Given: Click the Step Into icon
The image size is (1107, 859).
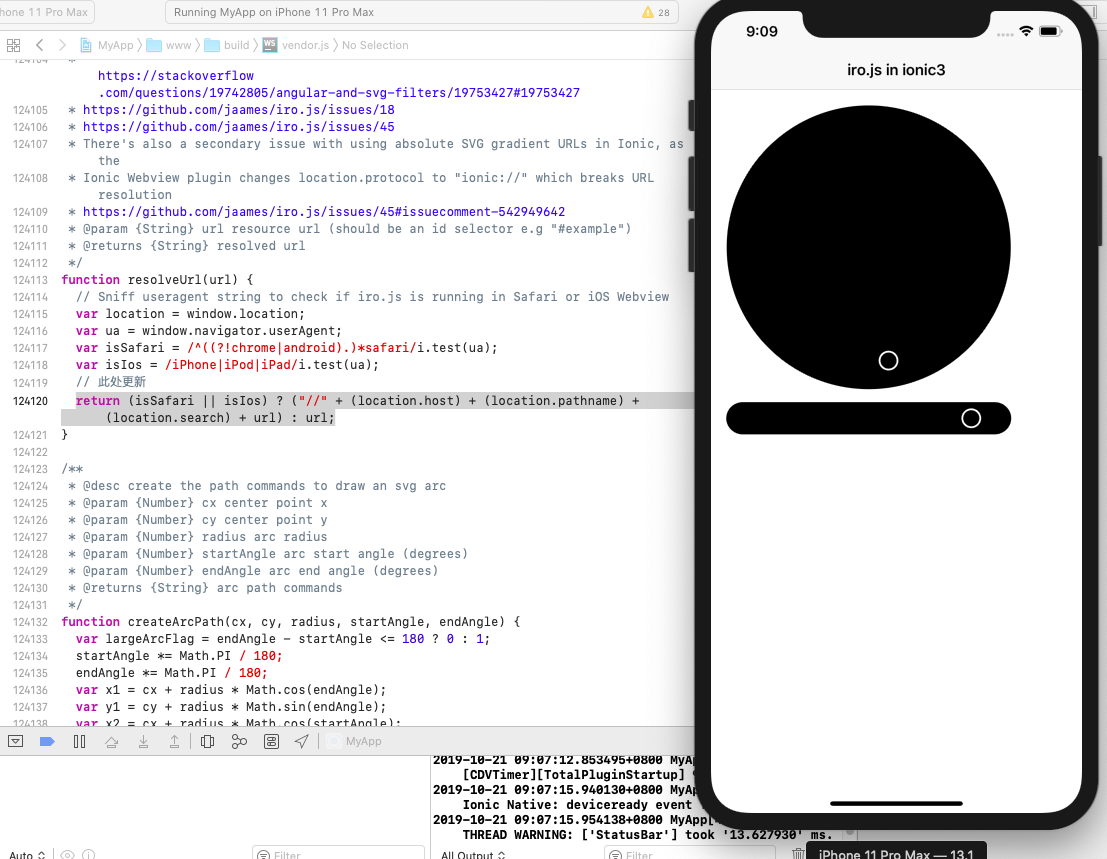Looking at the screenshot, I should pos(143,741).
